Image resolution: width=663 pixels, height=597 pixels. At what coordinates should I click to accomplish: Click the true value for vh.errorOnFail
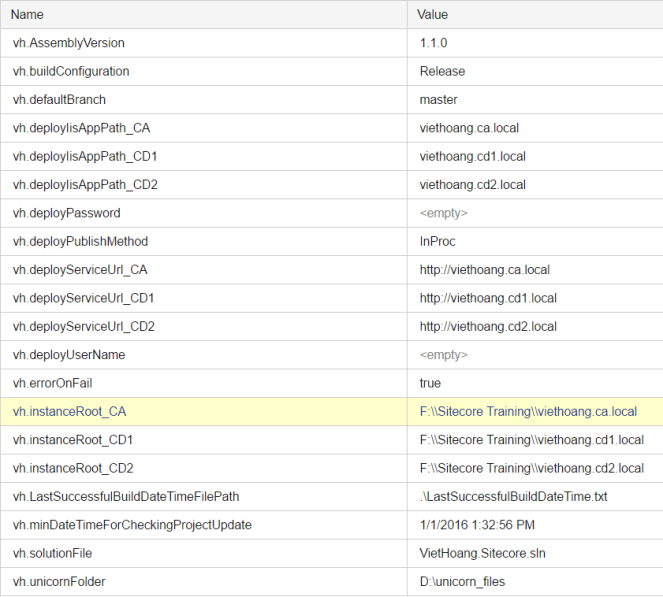click(x=430, y=383)
